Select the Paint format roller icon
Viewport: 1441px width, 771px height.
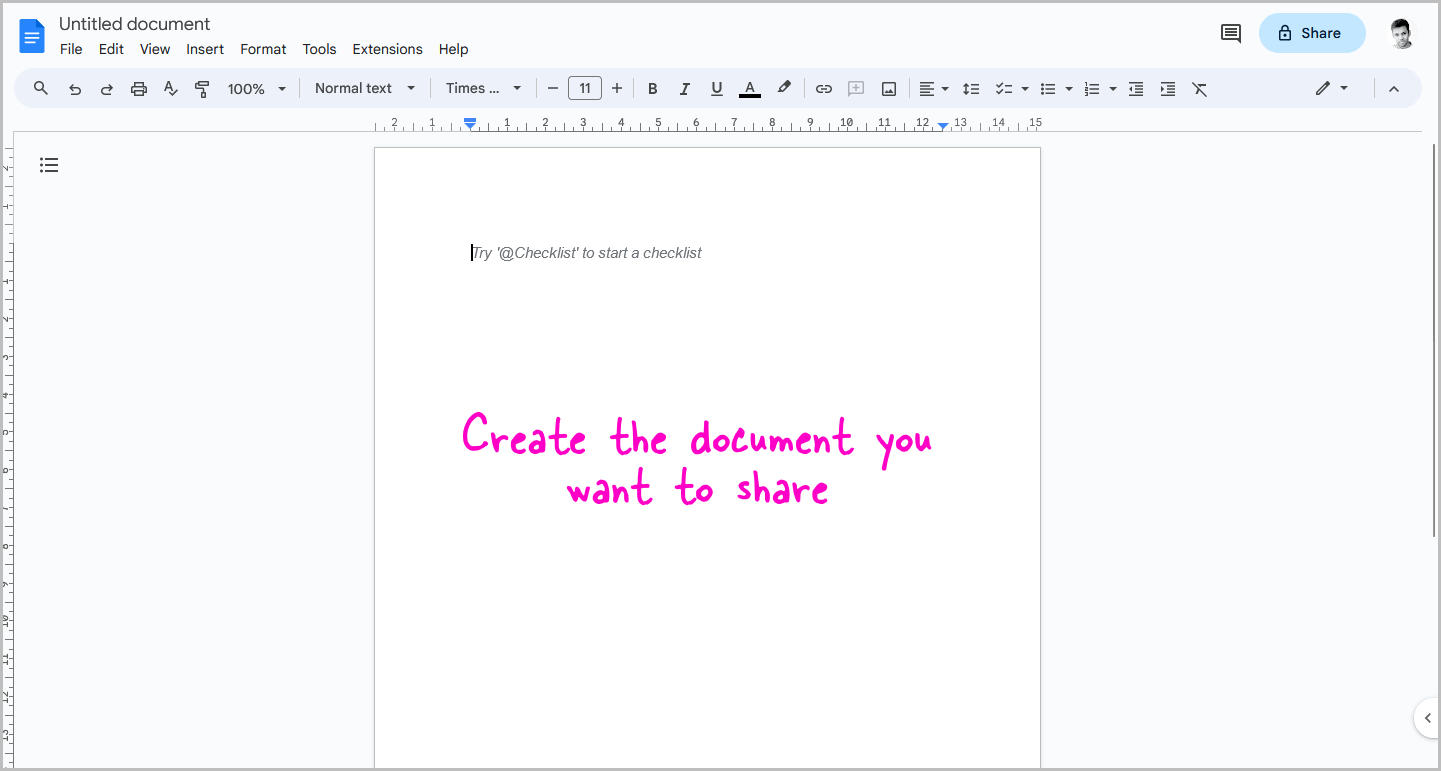(x=202, y=89)
